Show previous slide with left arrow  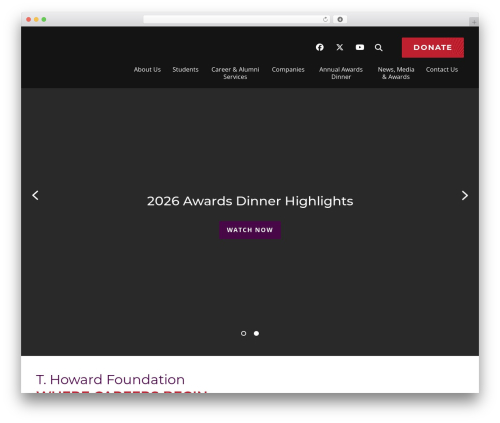tap(35, 195)
